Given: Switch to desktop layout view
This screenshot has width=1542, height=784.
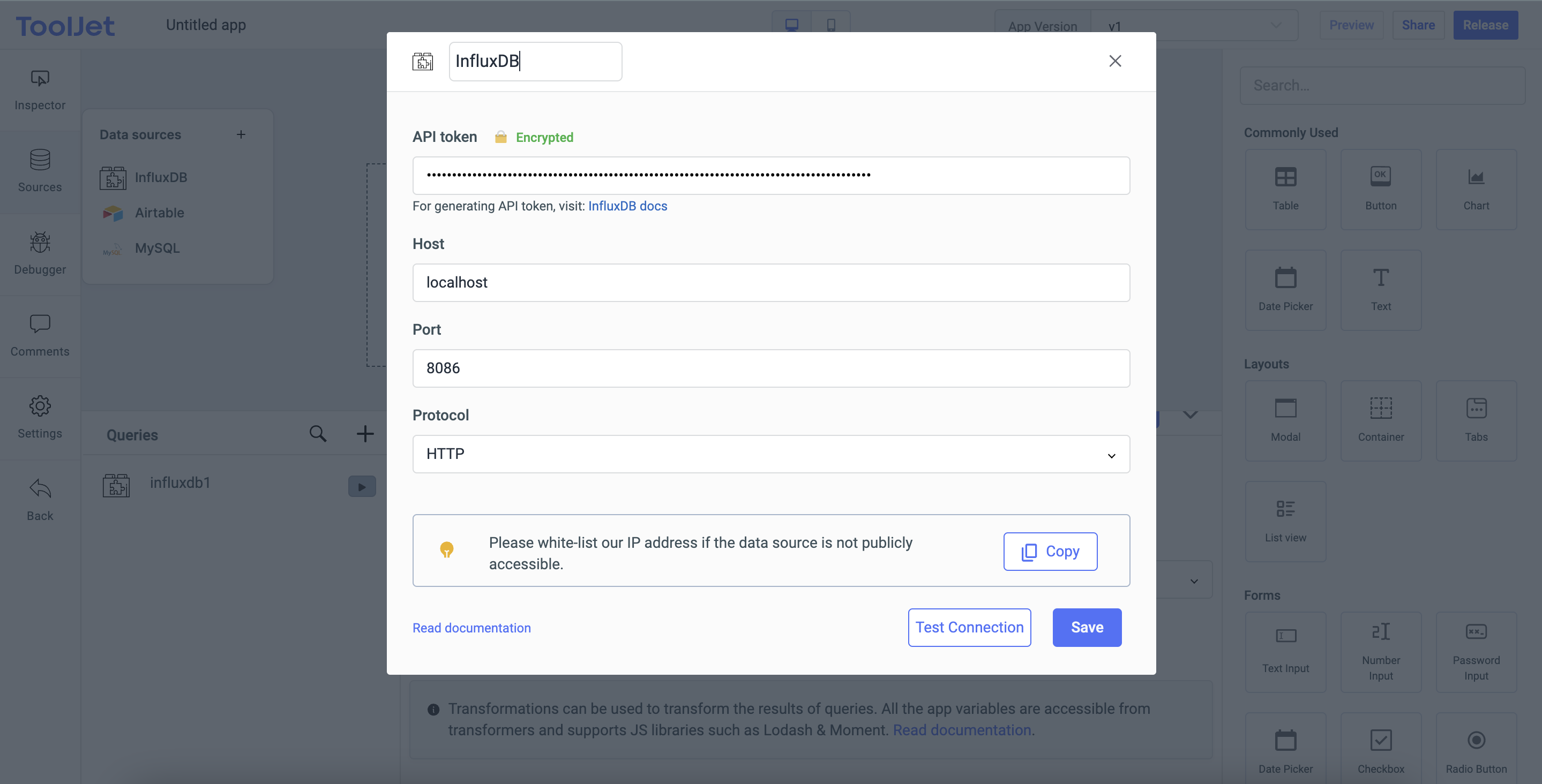Looking at the screenshot, I should click(791, 25).
